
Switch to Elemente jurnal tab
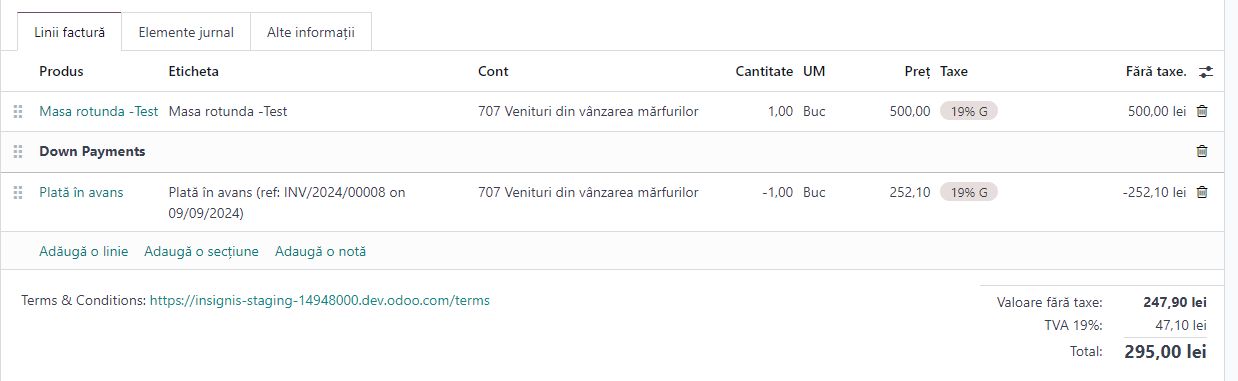[186, 32]
